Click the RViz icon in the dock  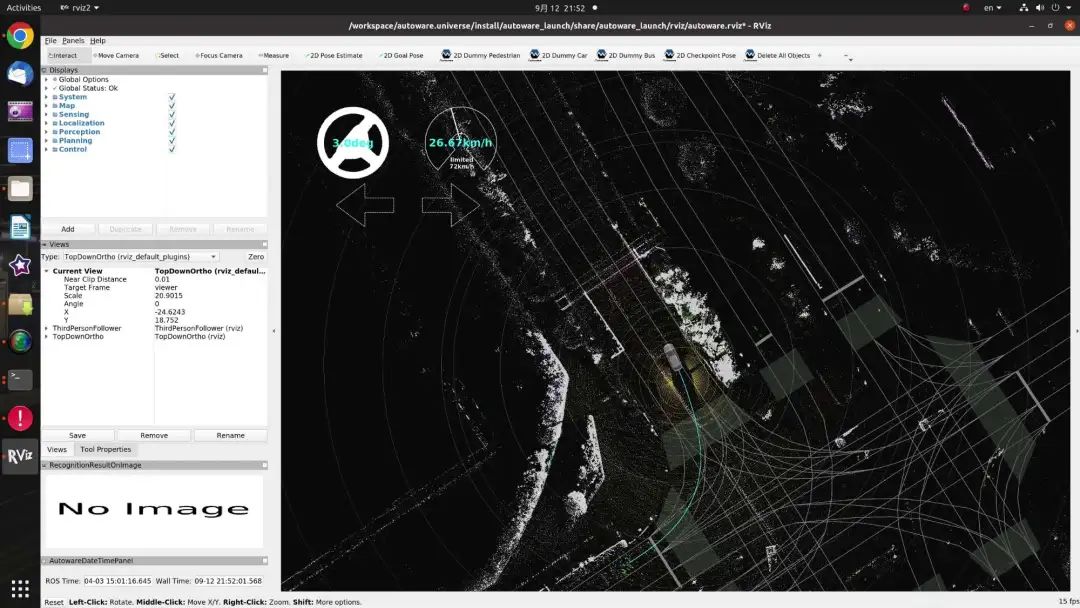pyautogui.click(x=20, y=456)
